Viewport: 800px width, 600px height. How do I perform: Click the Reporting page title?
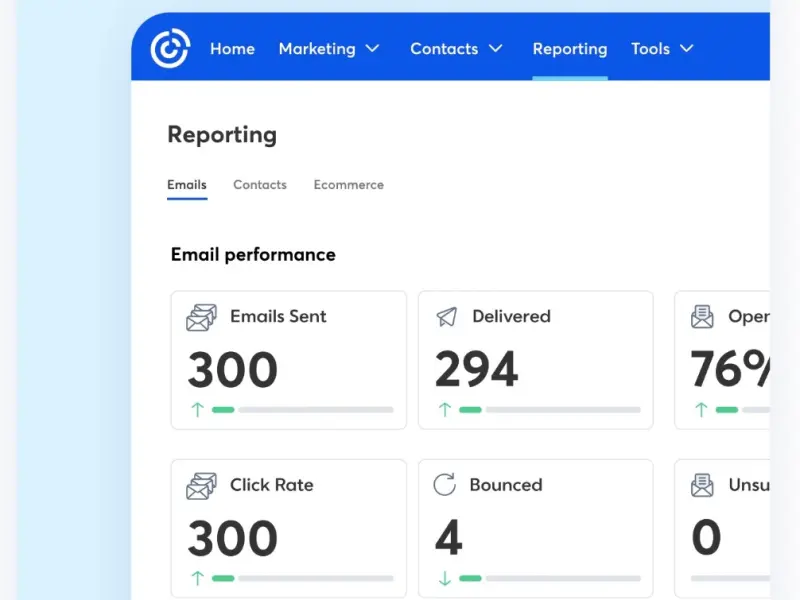point(222,135)
